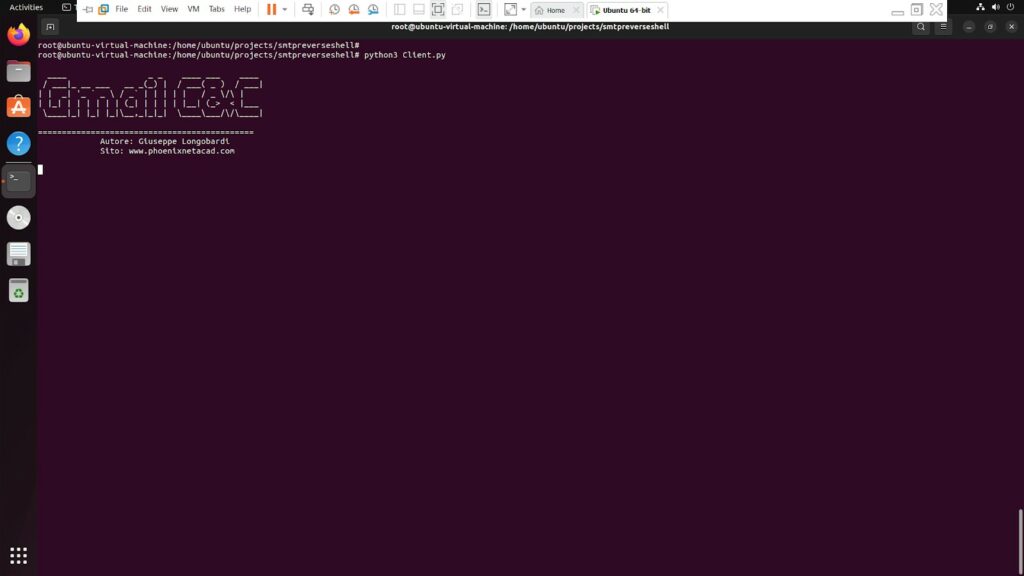Viewport: 1024px width, 576px height.
Task: Launch Ubuntu Software from the dock
Action: click(18, 107)
